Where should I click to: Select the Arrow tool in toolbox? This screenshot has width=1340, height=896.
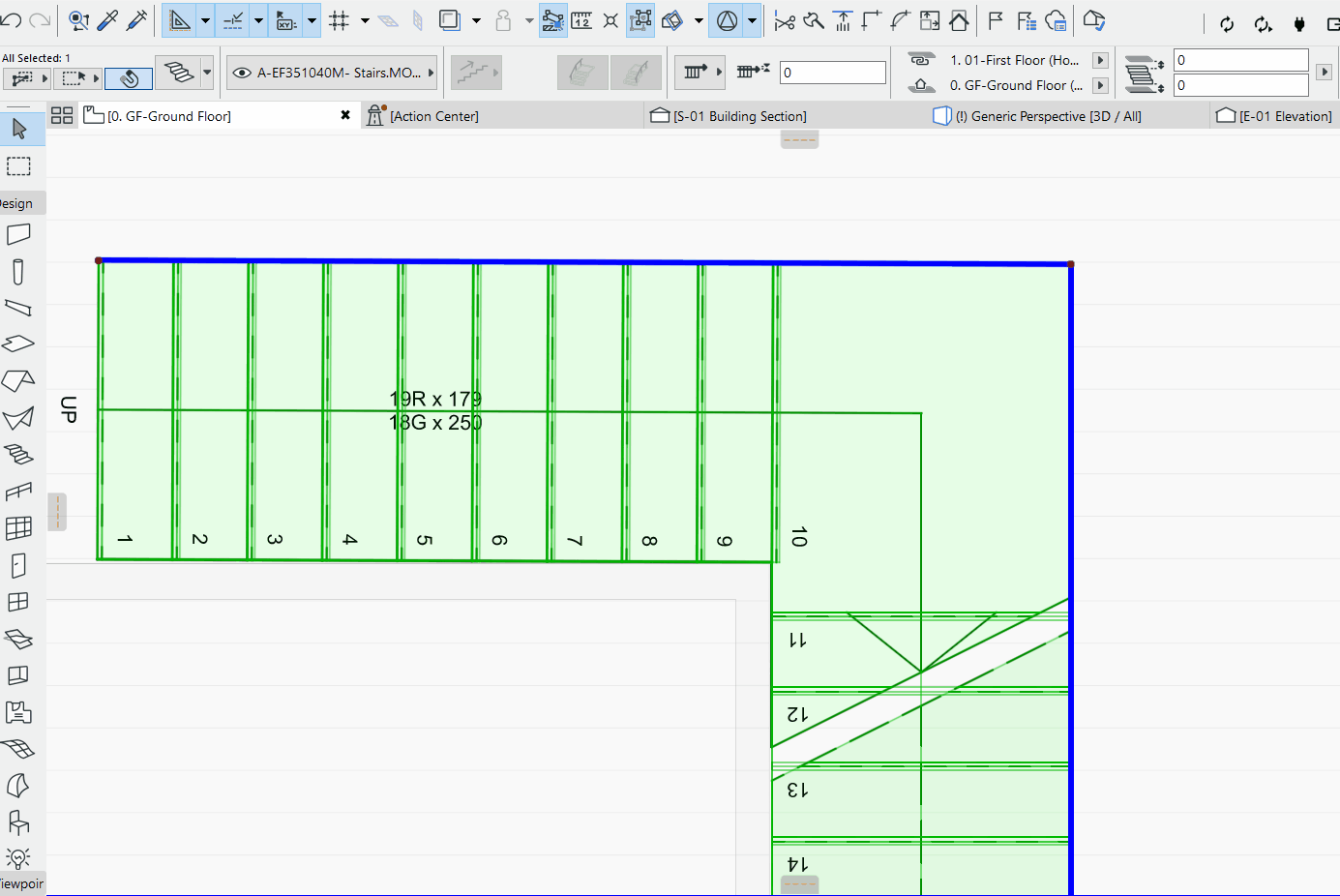coord(18,129)
